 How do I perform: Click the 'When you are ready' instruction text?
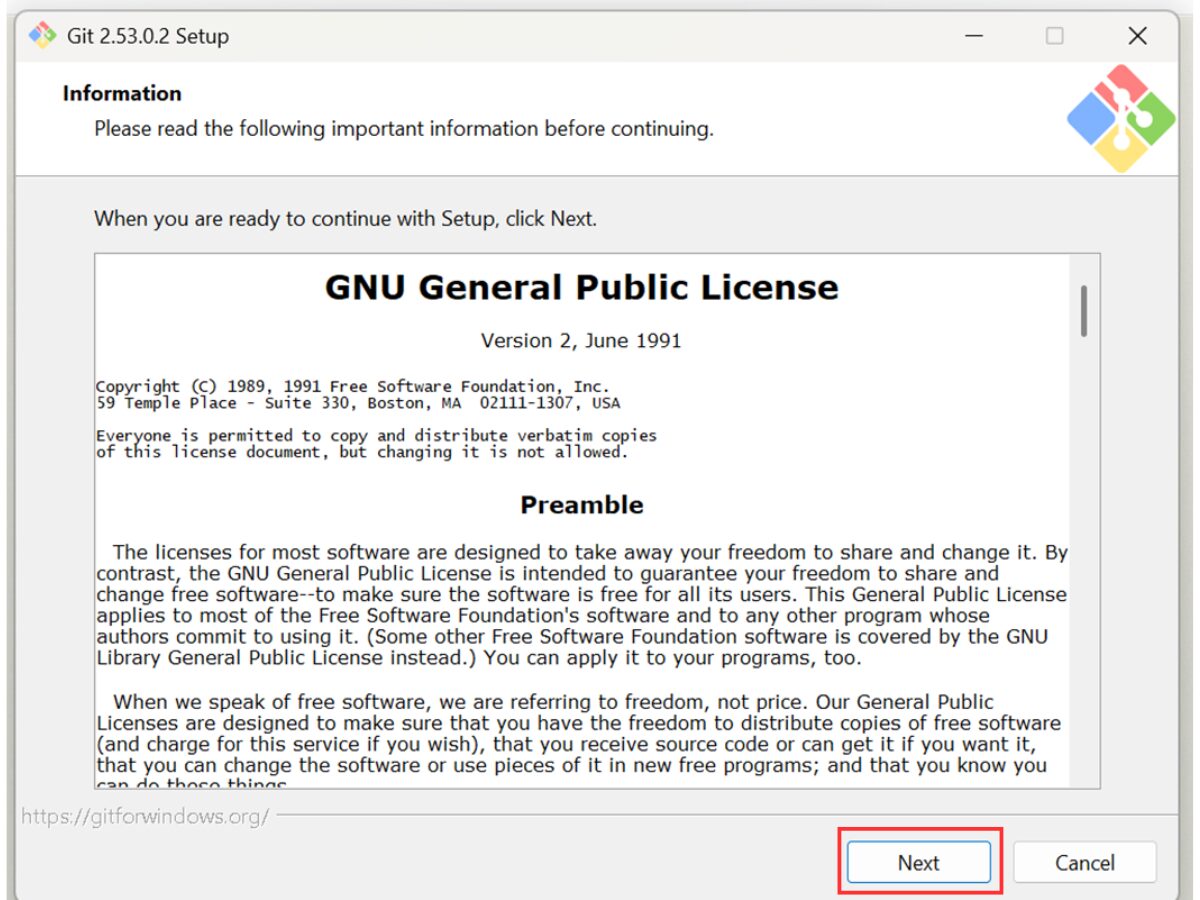[345, 218]
